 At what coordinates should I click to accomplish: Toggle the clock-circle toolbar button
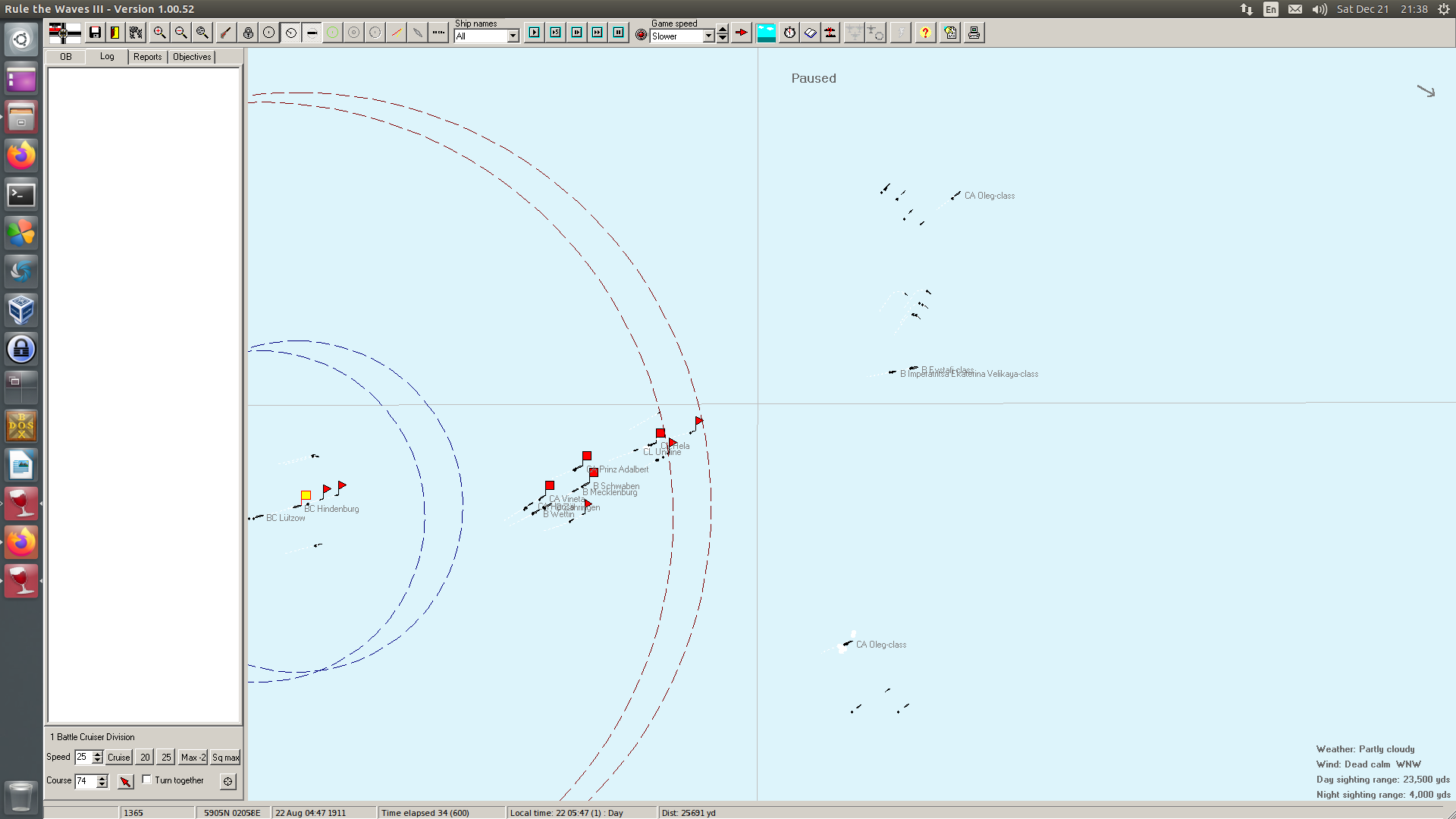(x=290, y=33)
